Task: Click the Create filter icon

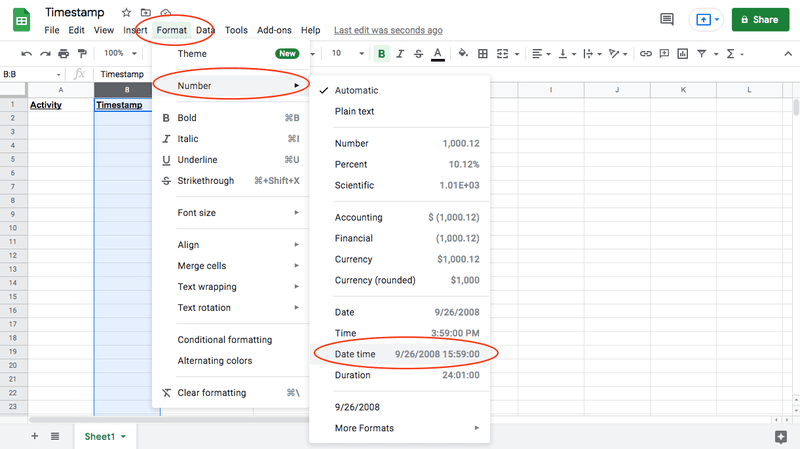Action: point(702,54)
